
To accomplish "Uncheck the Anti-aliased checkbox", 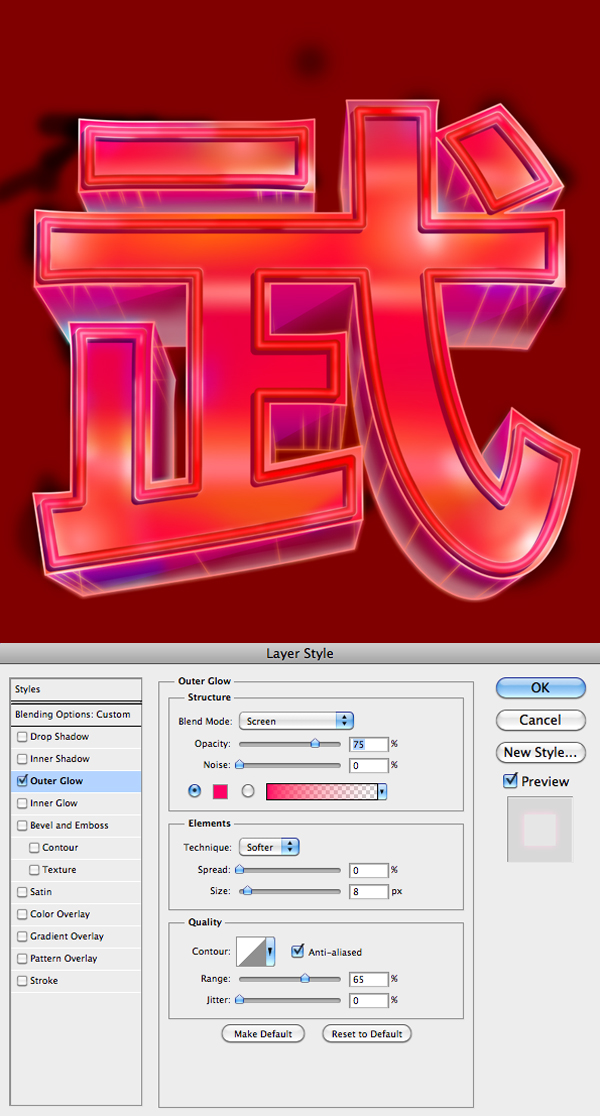I will [x=298, y=951].
